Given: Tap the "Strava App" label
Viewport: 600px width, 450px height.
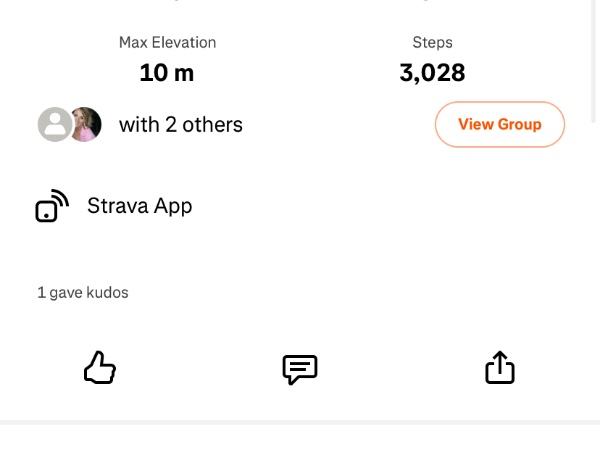Looking at the screenshot, I should click(x=139, y=206).
